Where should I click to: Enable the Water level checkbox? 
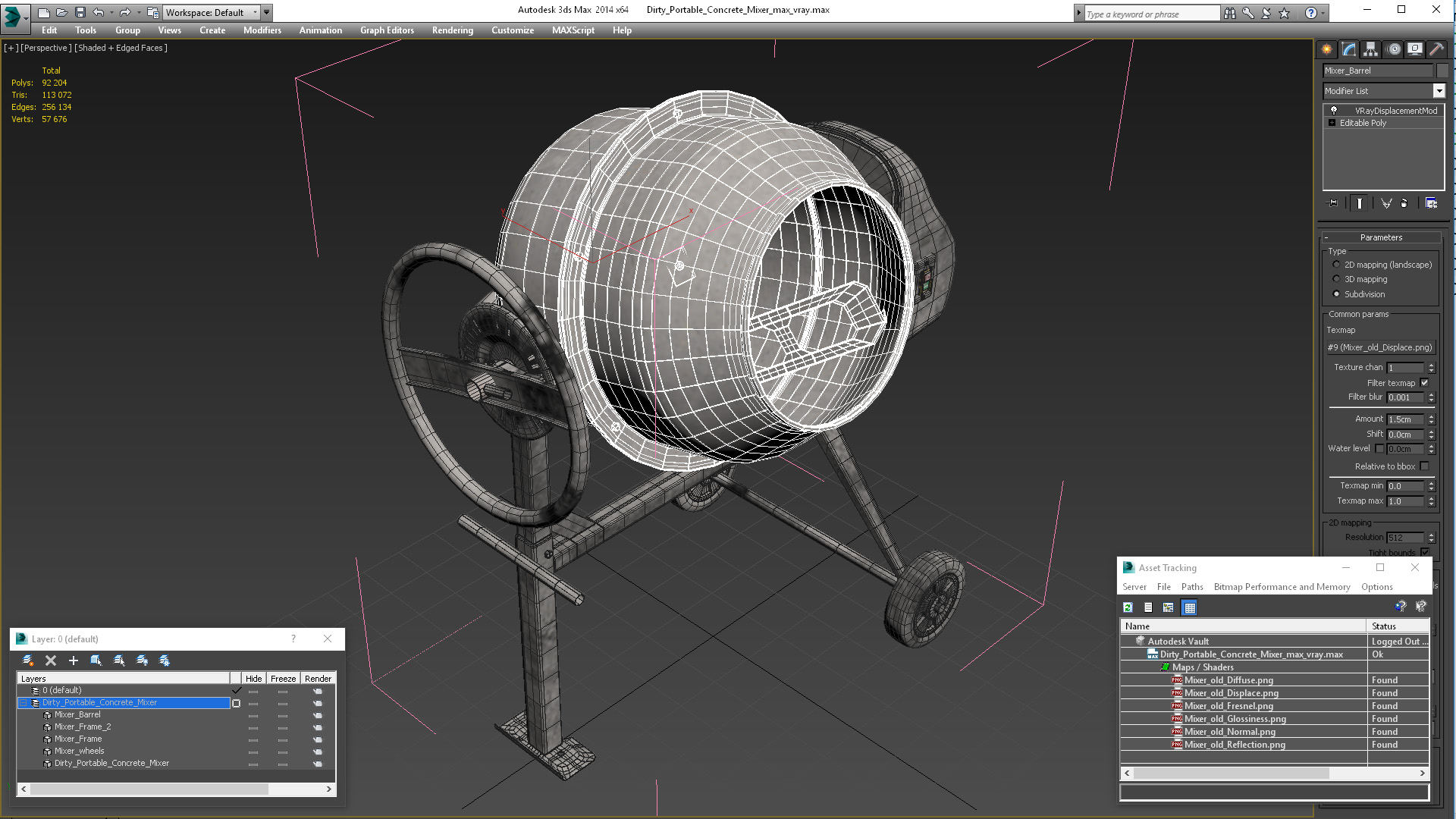click(1379, 449)
